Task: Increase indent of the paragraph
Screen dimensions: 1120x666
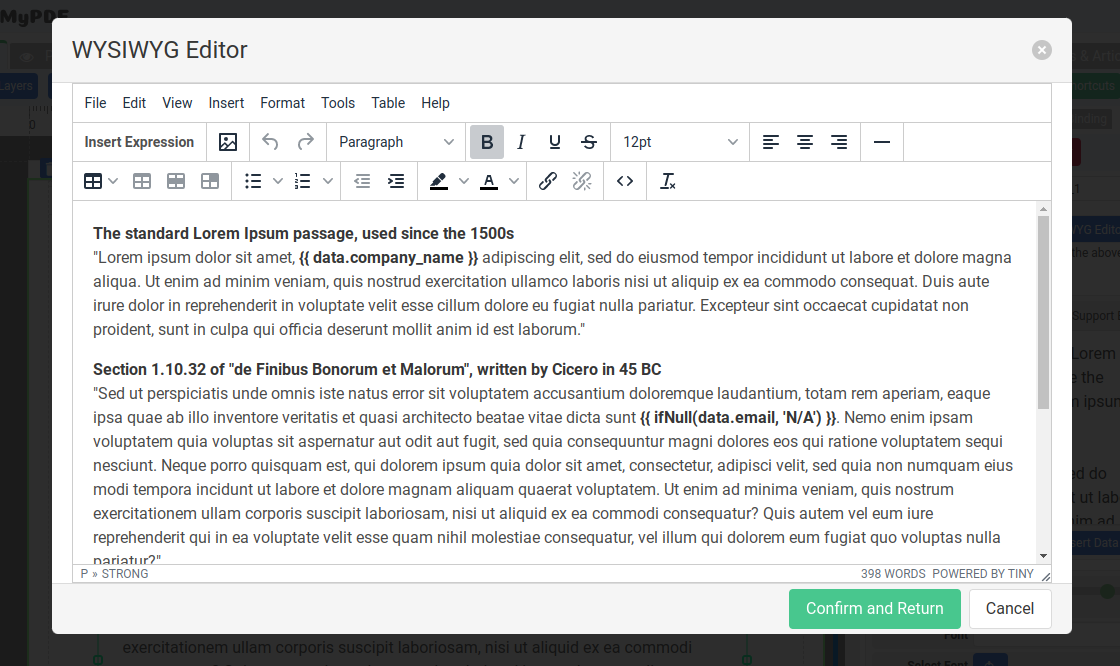Action: pyautogui.click(x=396, y=181)
